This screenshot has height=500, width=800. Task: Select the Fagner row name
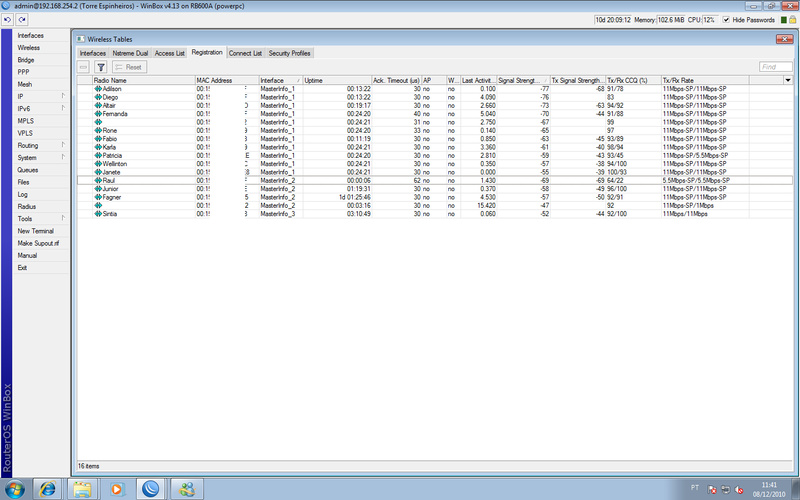pyautogui.click(x=111, y=197)
